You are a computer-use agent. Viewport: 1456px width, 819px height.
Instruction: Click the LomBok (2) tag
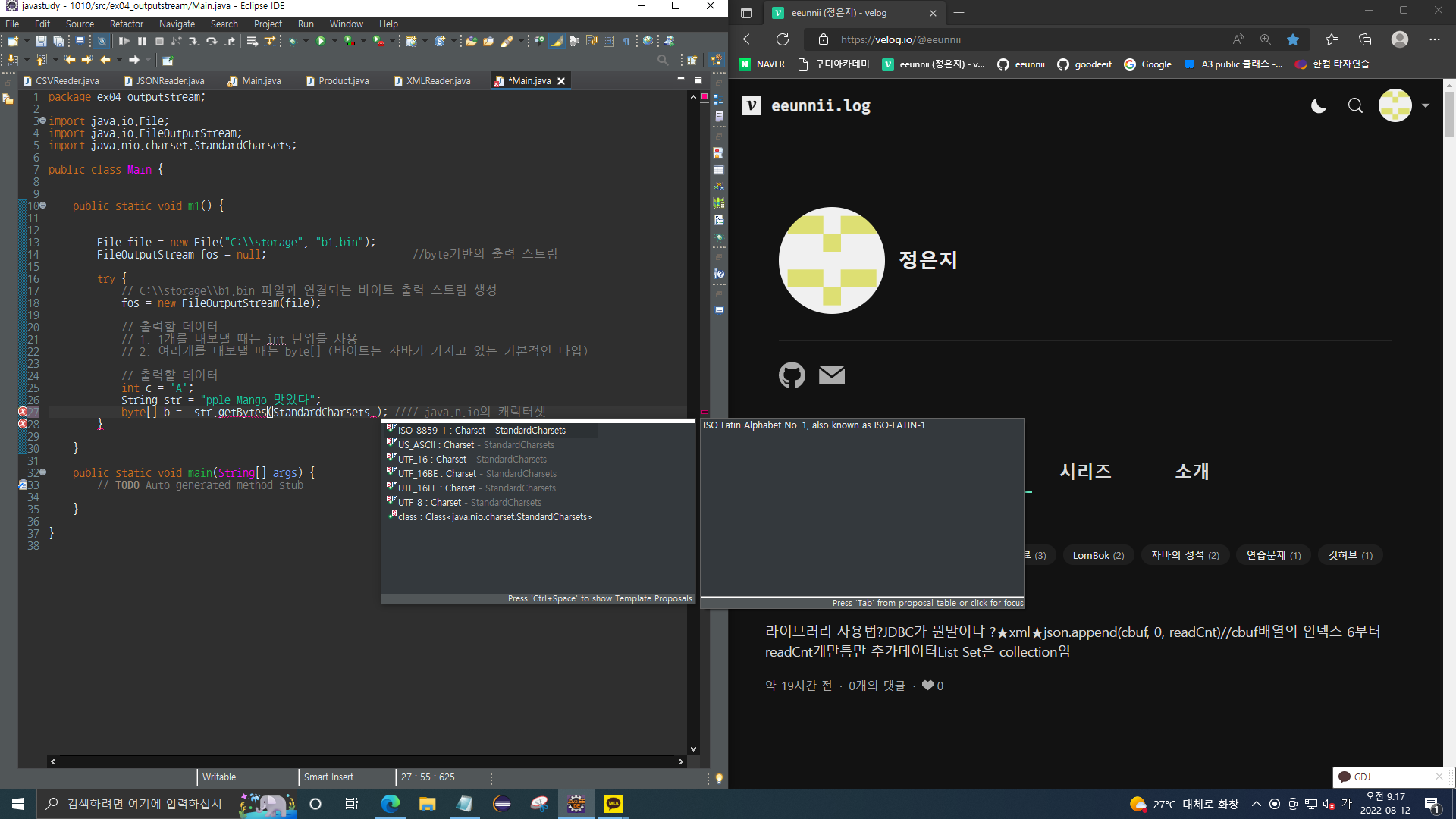[1098, 555]
